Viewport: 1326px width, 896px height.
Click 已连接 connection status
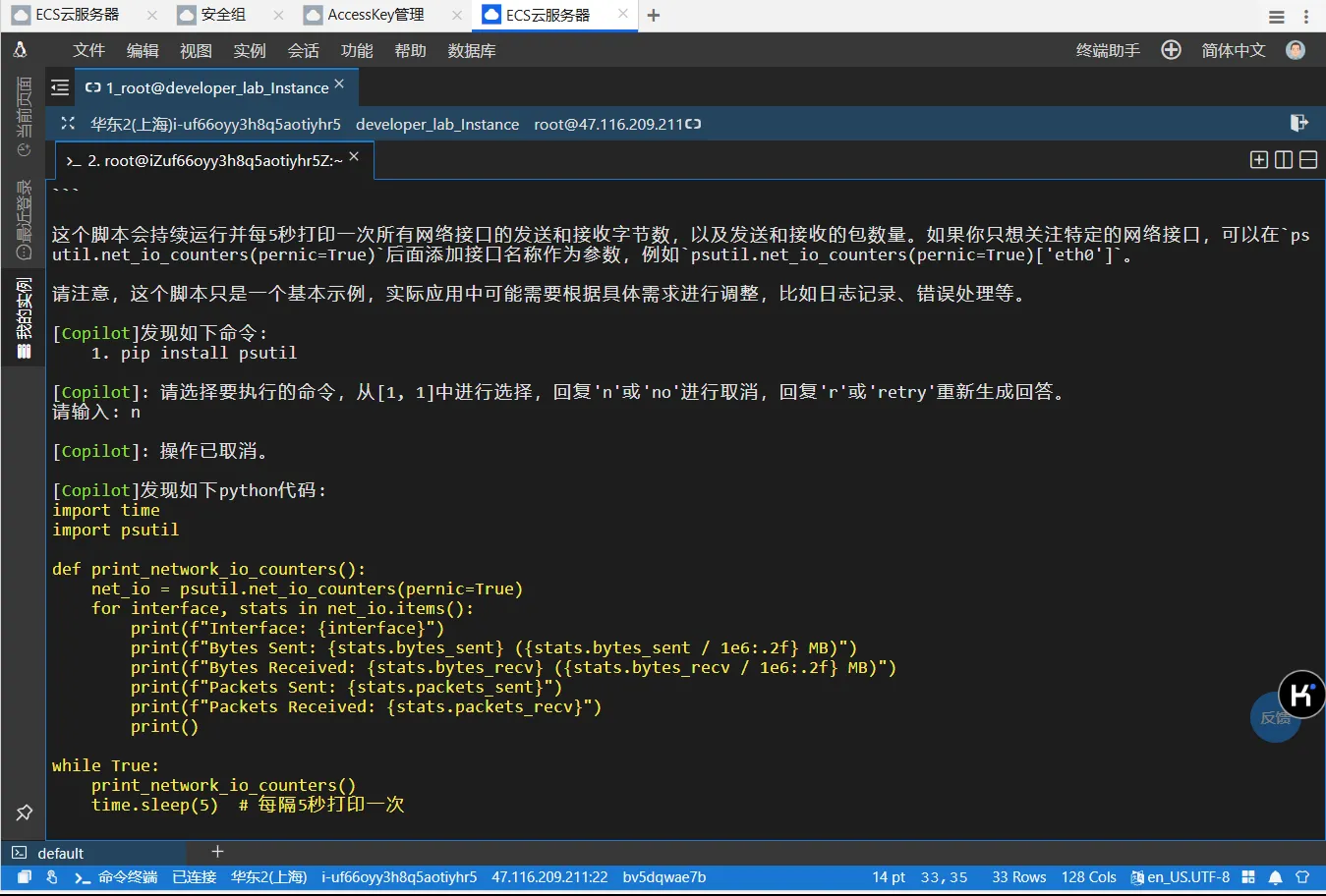click(x=195, y=877)
